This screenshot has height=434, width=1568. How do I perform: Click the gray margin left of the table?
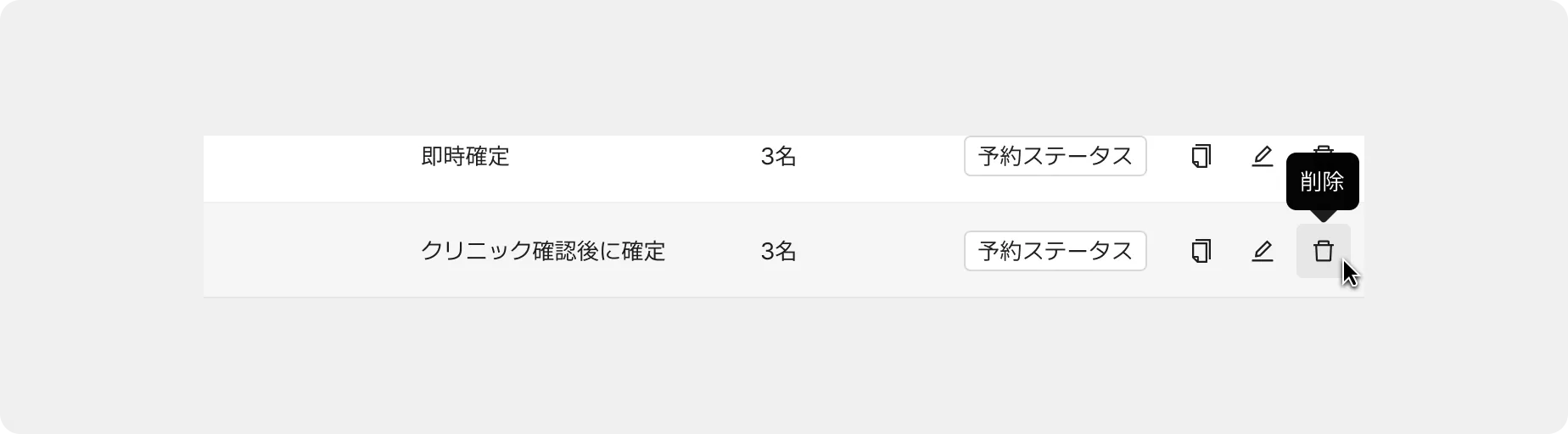click(102, 217)
